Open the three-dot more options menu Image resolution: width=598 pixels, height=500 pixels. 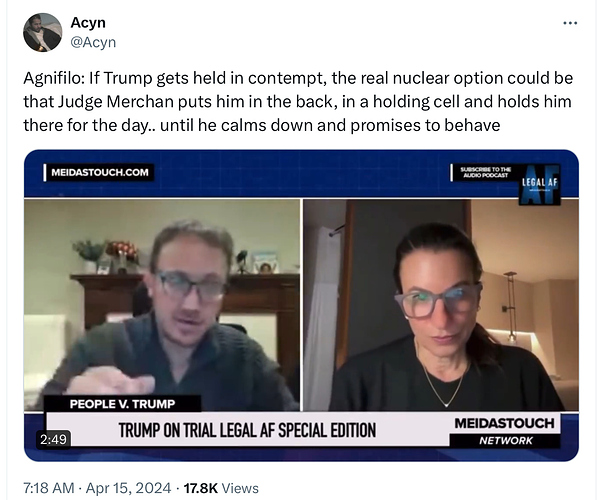click(x=570, y=23)
